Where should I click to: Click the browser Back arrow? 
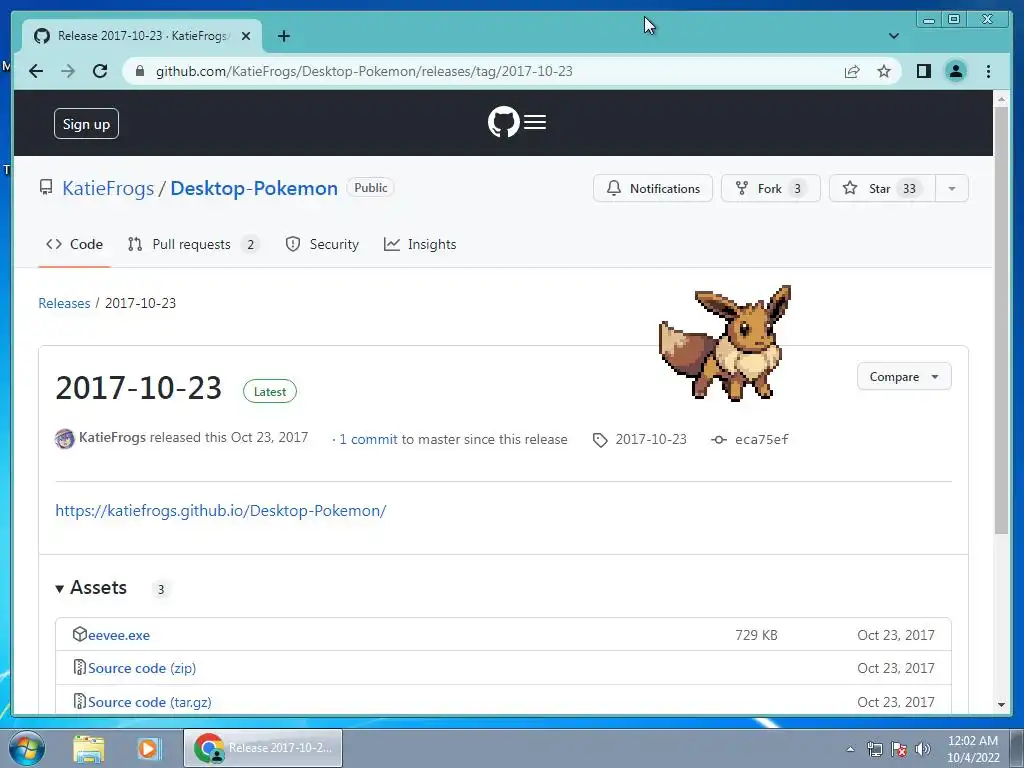click(x=36, y=71)
